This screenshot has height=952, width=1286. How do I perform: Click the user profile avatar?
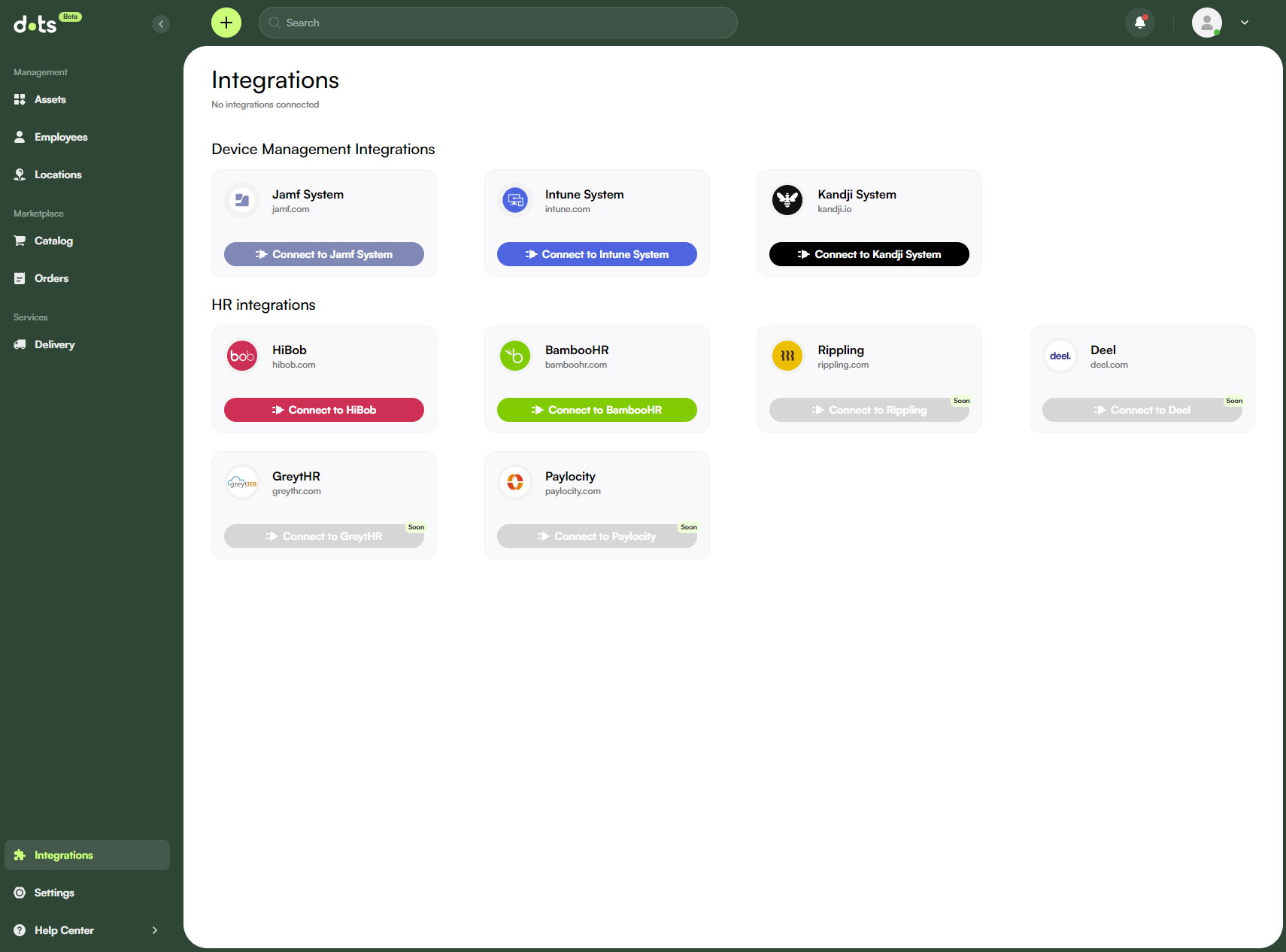1206,23
